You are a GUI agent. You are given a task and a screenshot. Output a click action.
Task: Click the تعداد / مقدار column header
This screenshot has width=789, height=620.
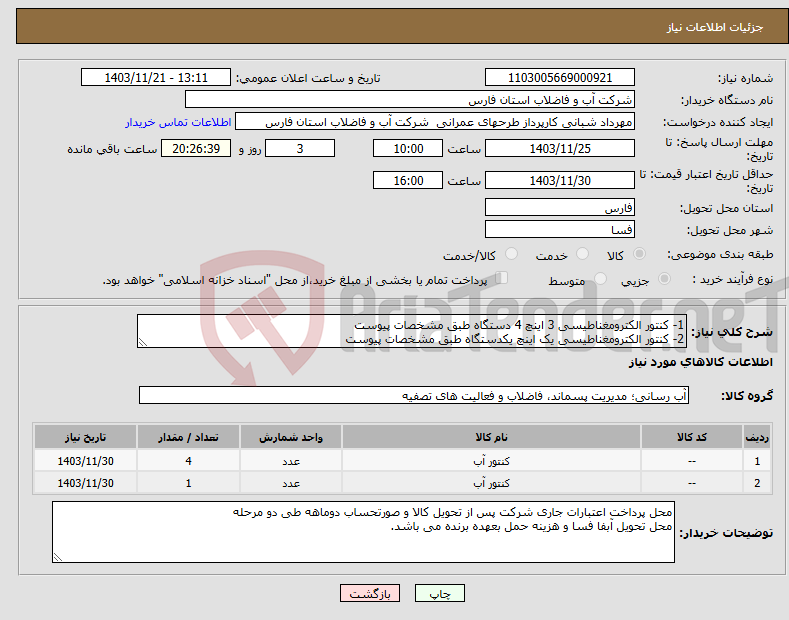pyautogui.click(x=188, y=437)
